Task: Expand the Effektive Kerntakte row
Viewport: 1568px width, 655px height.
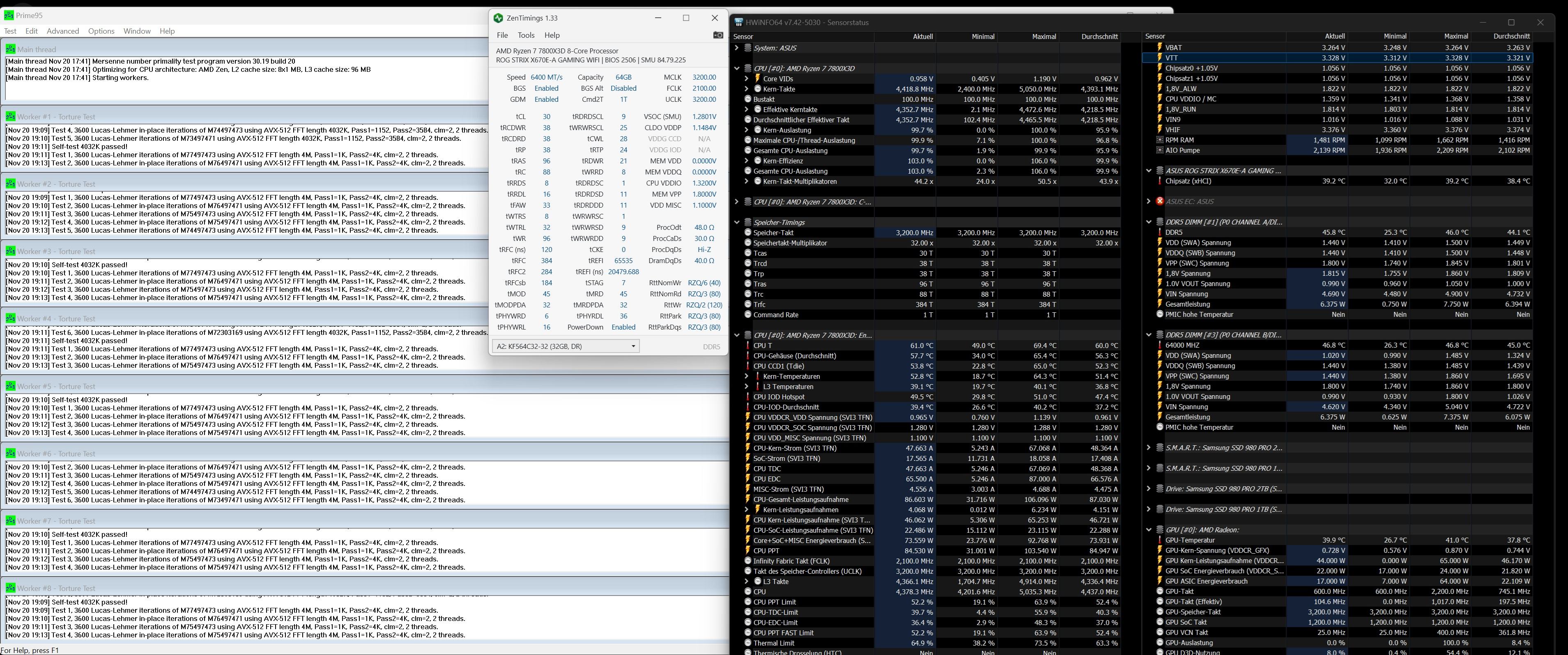Action: 747,110
